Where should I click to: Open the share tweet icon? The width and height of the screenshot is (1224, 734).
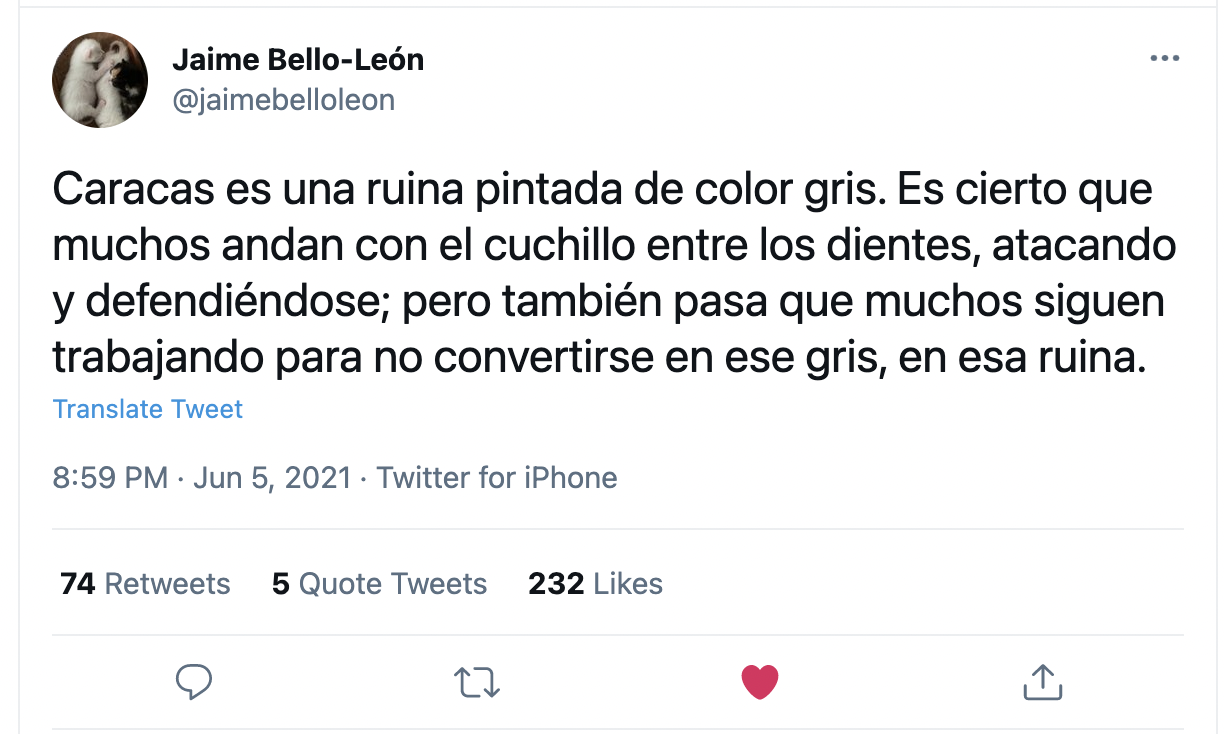(1042, 682)
